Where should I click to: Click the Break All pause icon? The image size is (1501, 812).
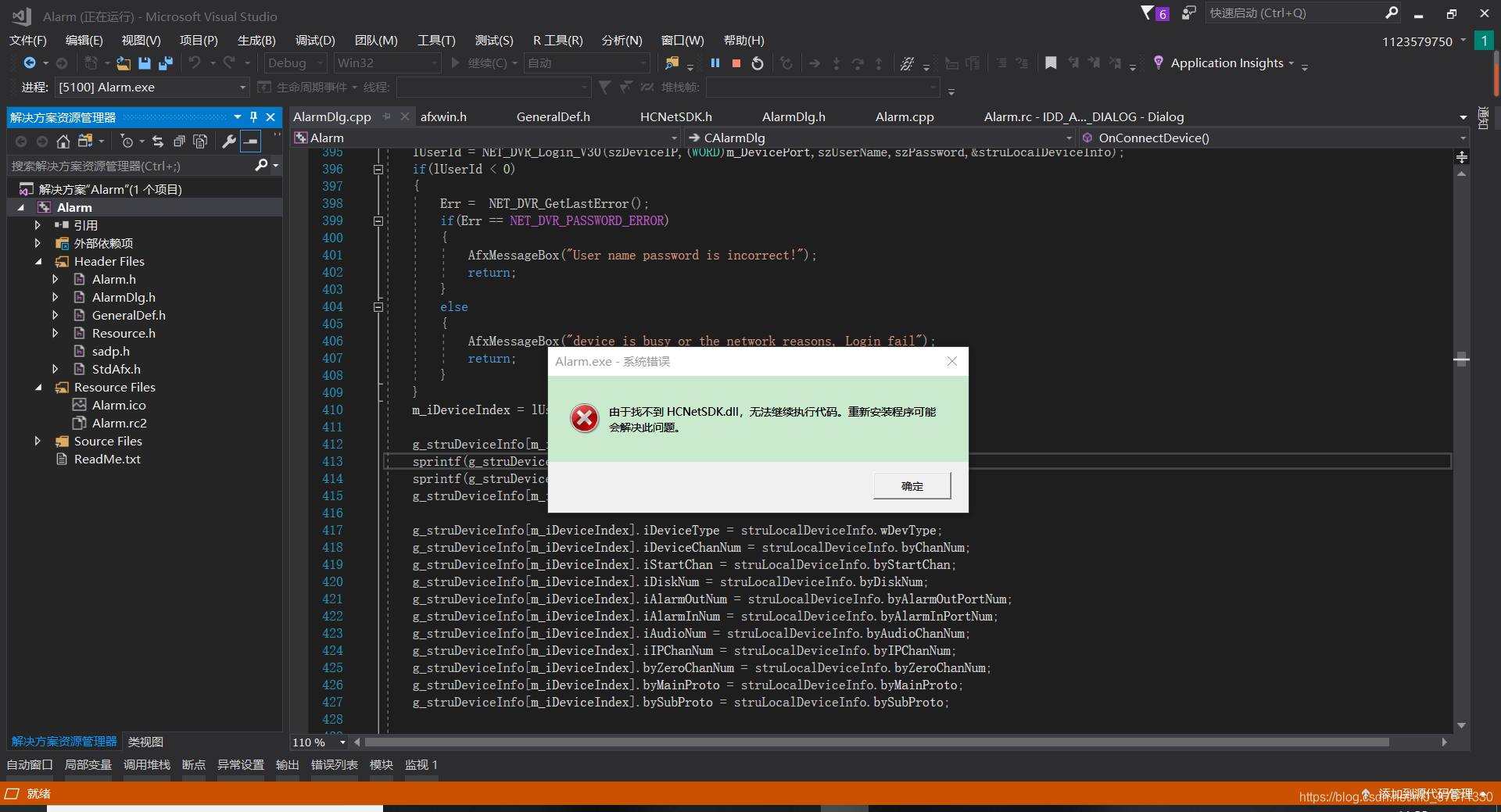pyautogui.click(x=715, y=63)
